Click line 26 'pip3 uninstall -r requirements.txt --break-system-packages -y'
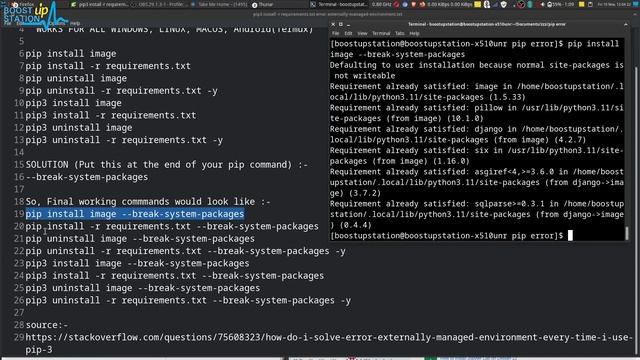Screen dimensions: 640x360 tap(188, 300)
